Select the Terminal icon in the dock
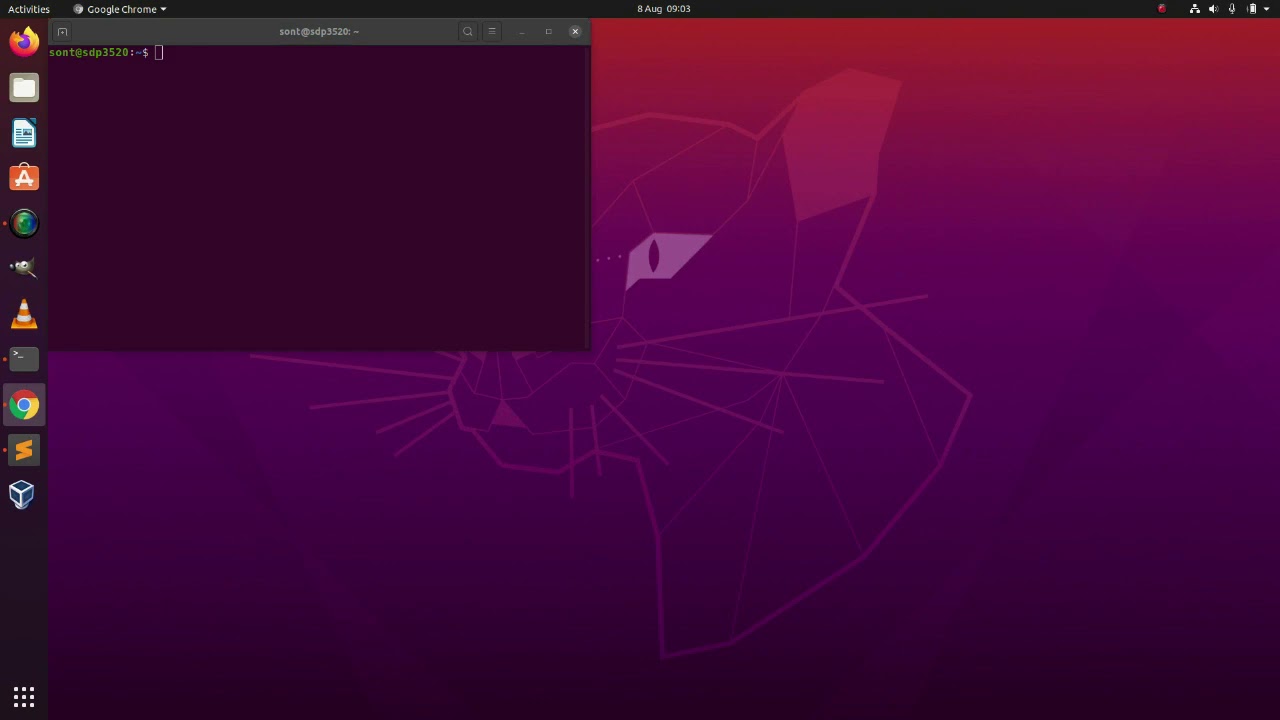This screenshot has height=720, width=1280. 24,358
